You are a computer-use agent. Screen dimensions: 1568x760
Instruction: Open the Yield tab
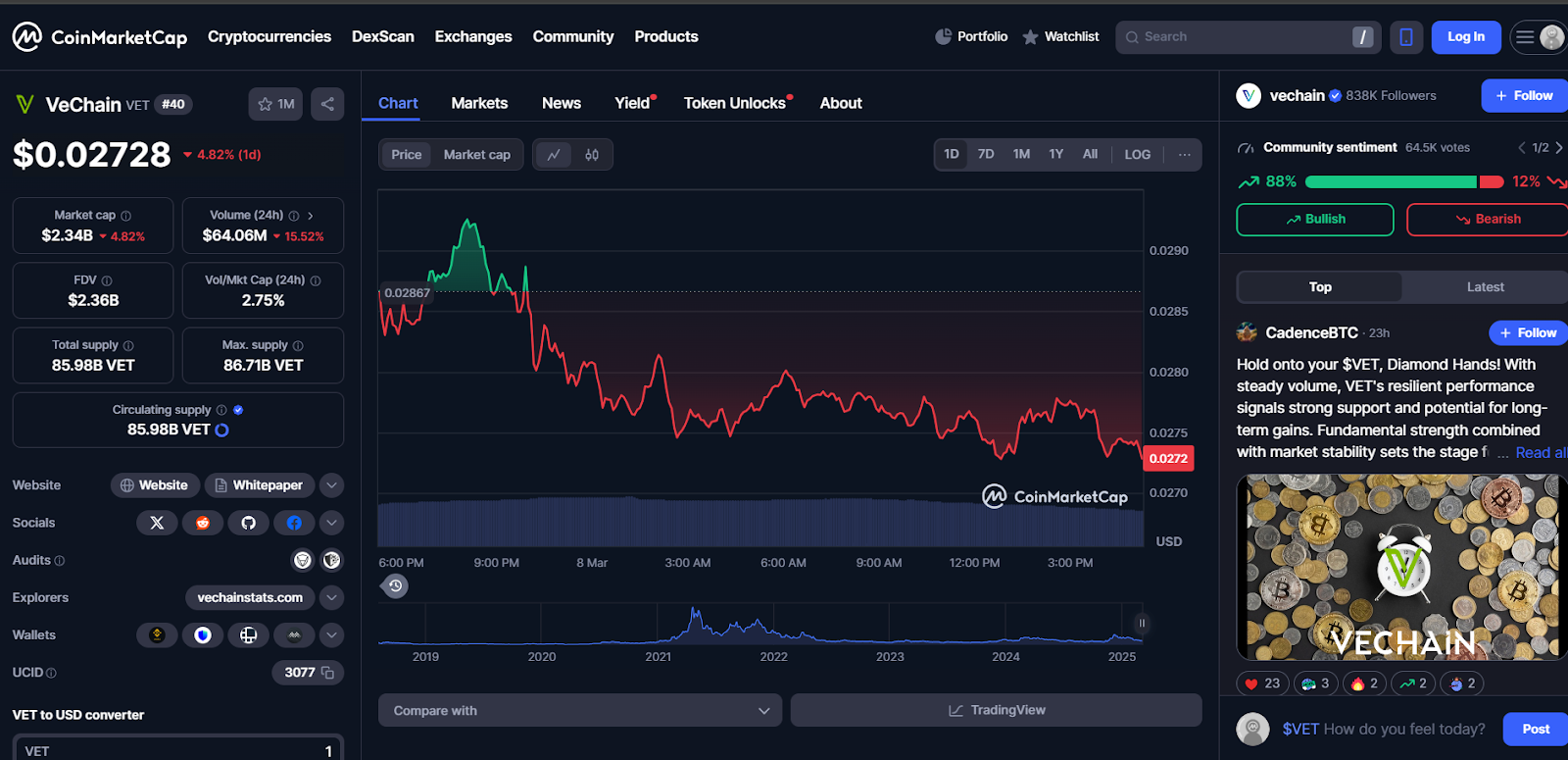(x=633, y=103)
